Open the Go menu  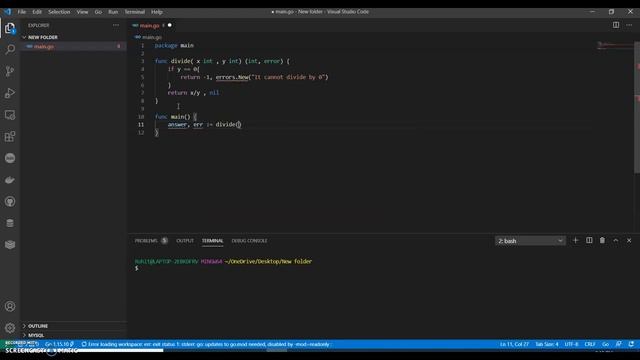click(98, 12)
